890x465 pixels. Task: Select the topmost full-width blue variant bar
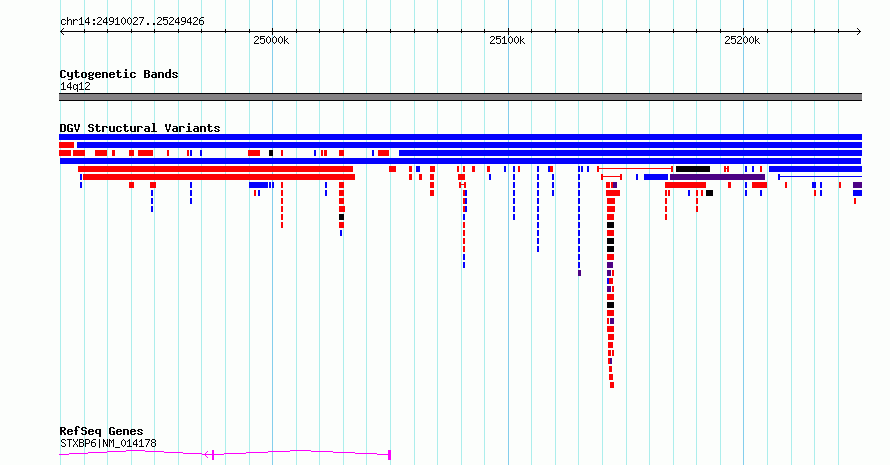tap(460, 137)
